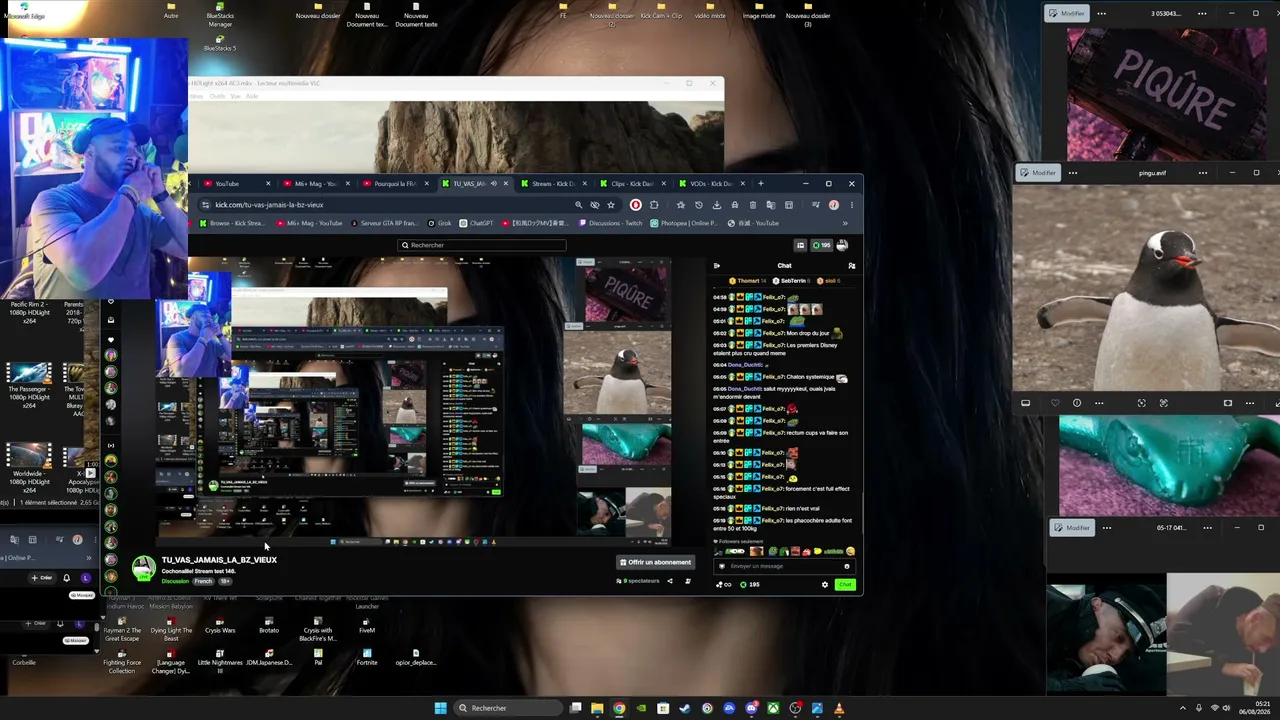Open the Browse - Kick Streams bookmark
The image size is (1280, 720).
pos(235,223)
